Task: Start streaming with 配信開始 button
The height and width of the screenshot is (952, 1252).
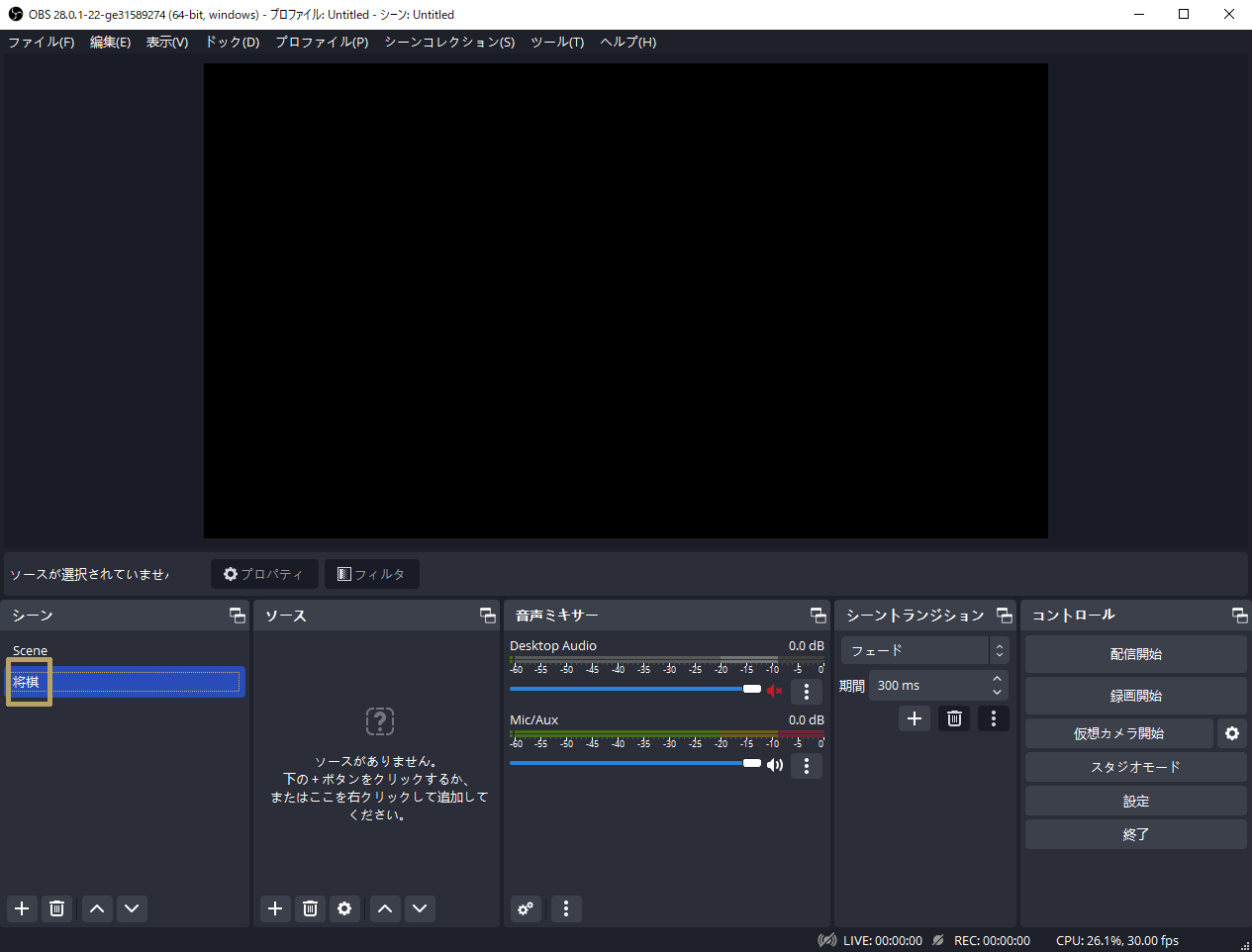Action: coord(1136,654)
